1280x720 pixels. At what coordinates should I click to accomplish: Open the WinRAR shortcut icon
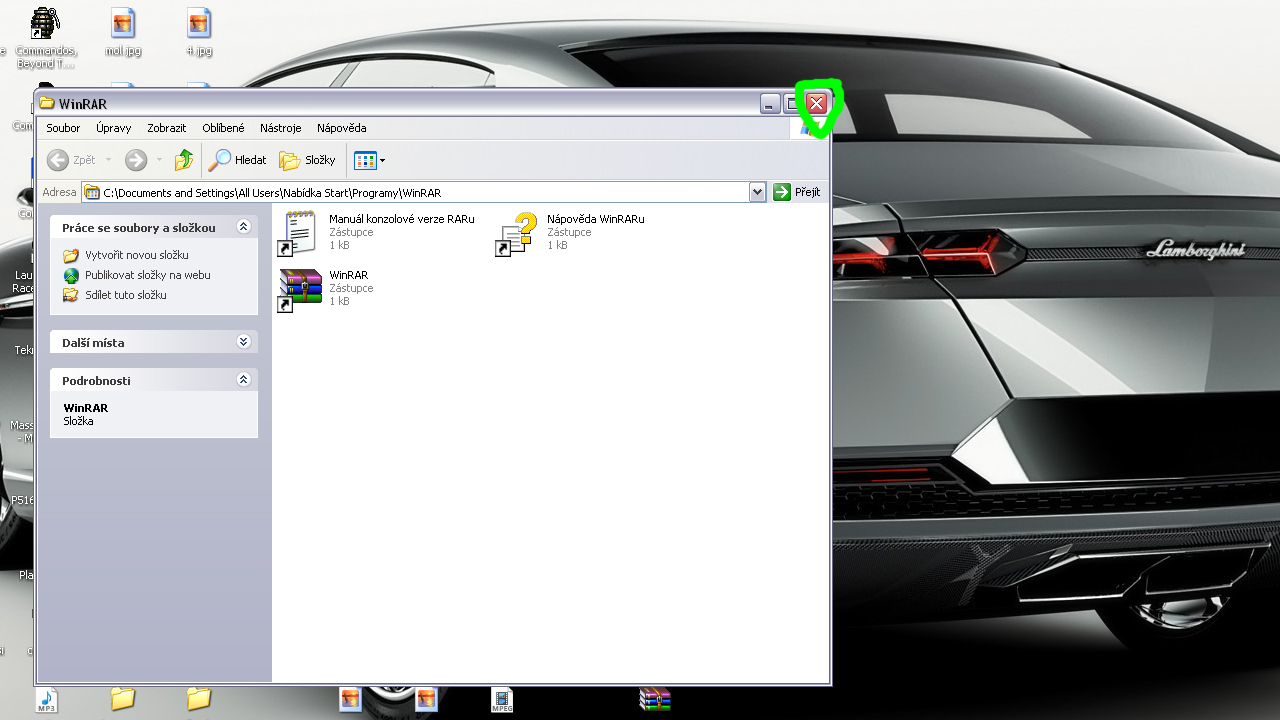tap(300, 288)
